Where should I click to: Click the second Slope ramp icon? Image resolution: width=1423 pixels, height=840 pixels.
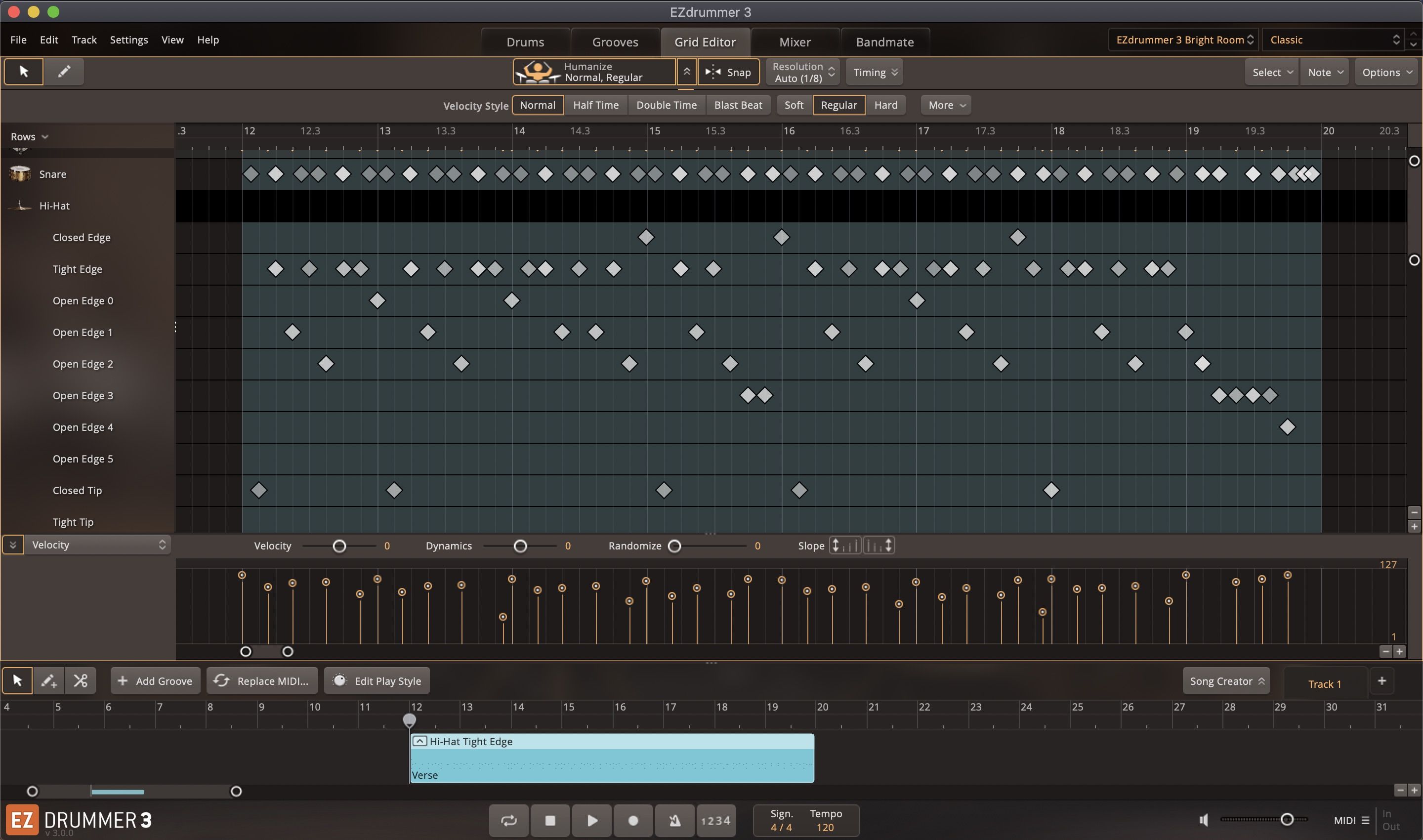(879, 546)
